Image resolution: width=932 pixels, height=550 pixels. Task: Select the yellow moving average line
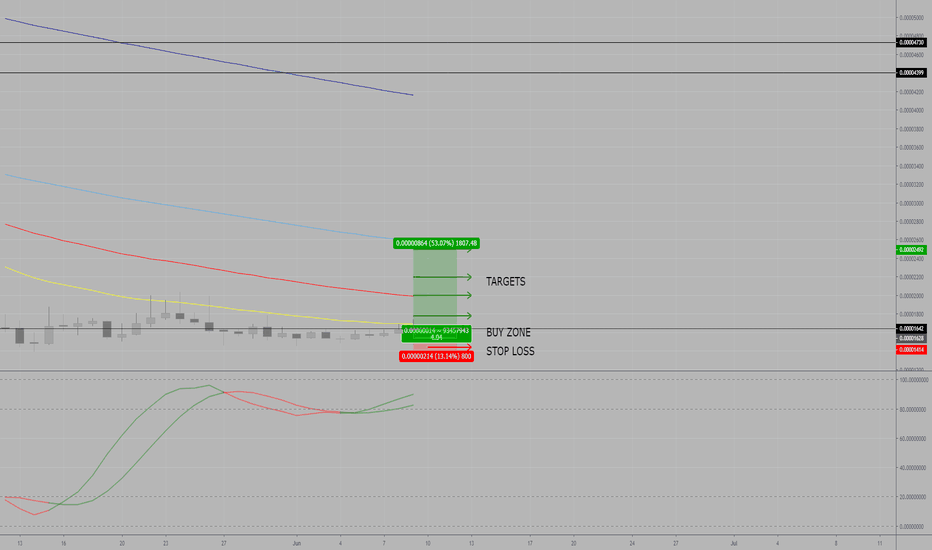208,305
